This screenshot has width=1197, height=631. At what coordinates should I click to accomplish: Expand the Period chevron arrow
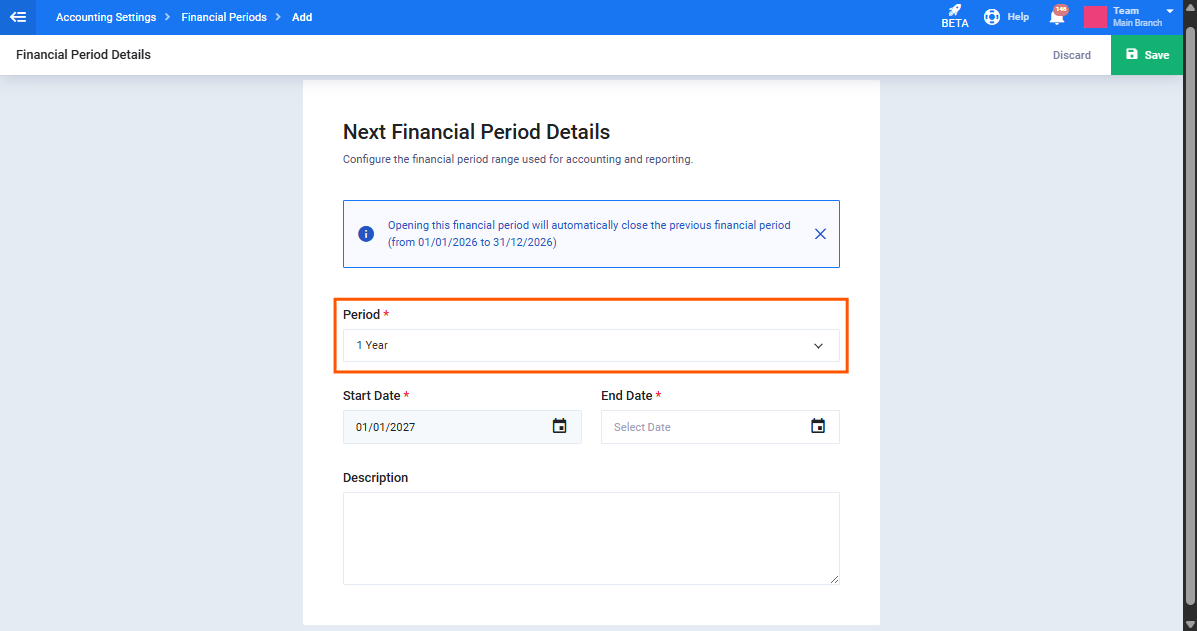pos(818,346)
